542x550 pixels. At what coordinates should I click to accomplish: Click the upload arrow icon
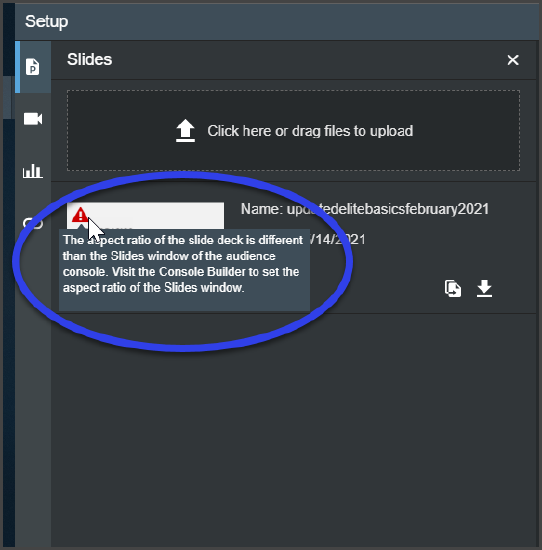click(x=185, y=131)
